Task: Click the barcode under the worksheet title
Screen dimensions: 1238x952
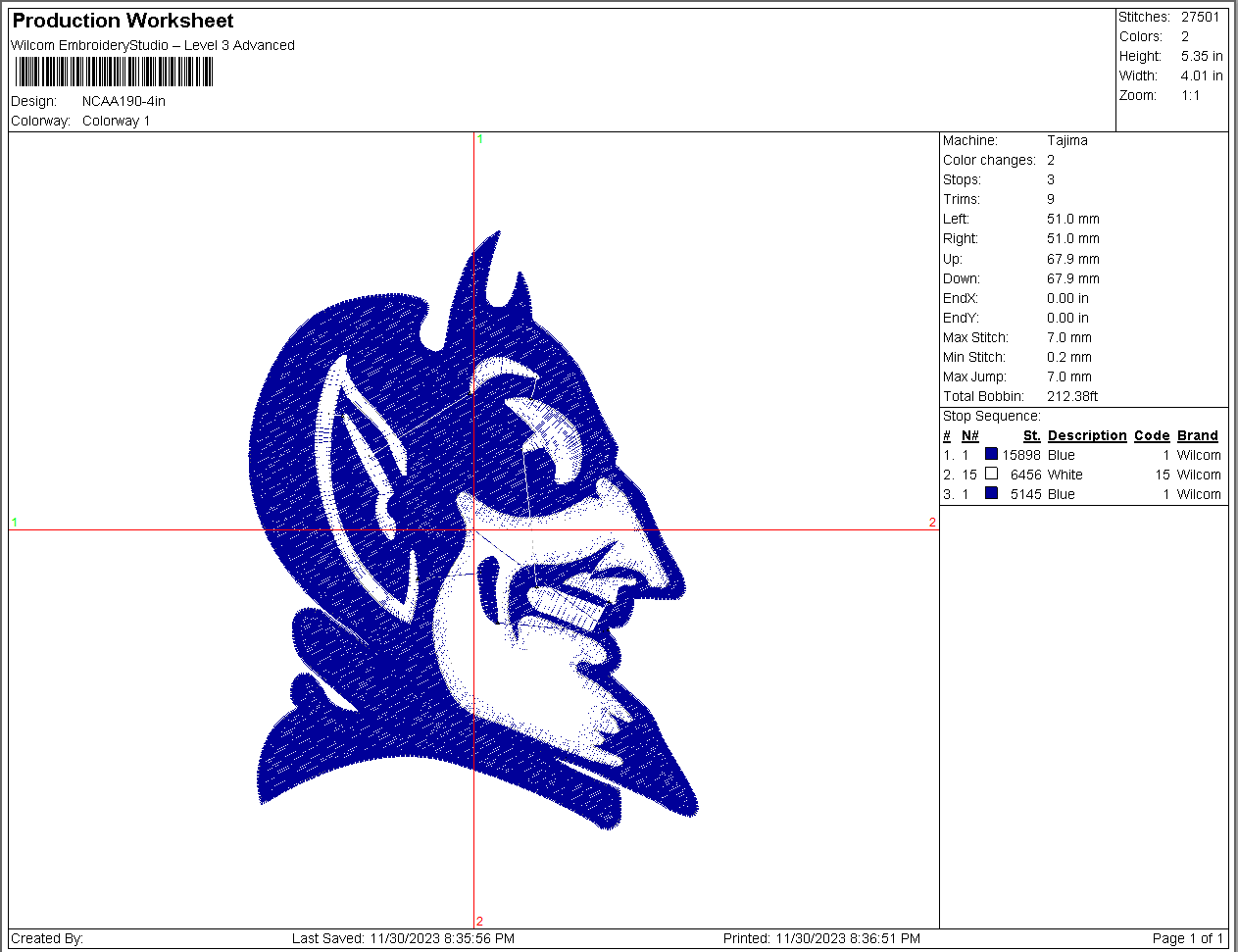Action: [x=114, y=73]
